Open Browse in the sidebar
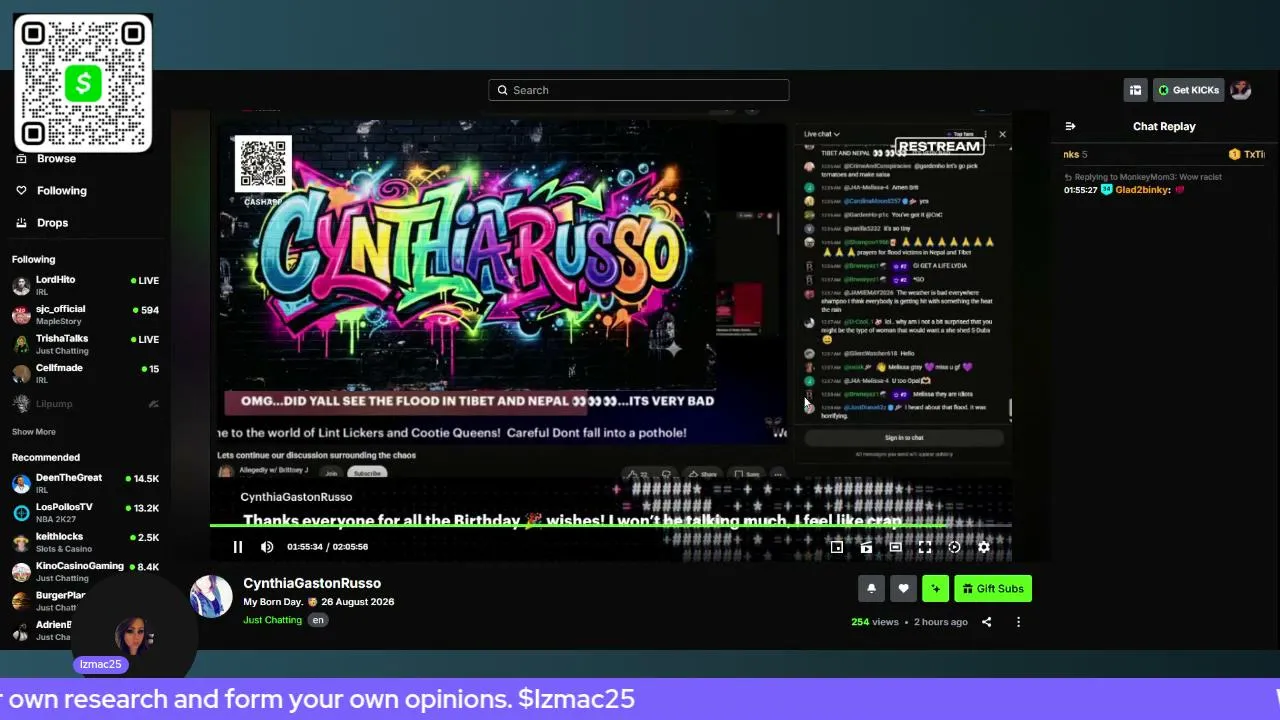The image size is (1280, 720). point(56,159)
